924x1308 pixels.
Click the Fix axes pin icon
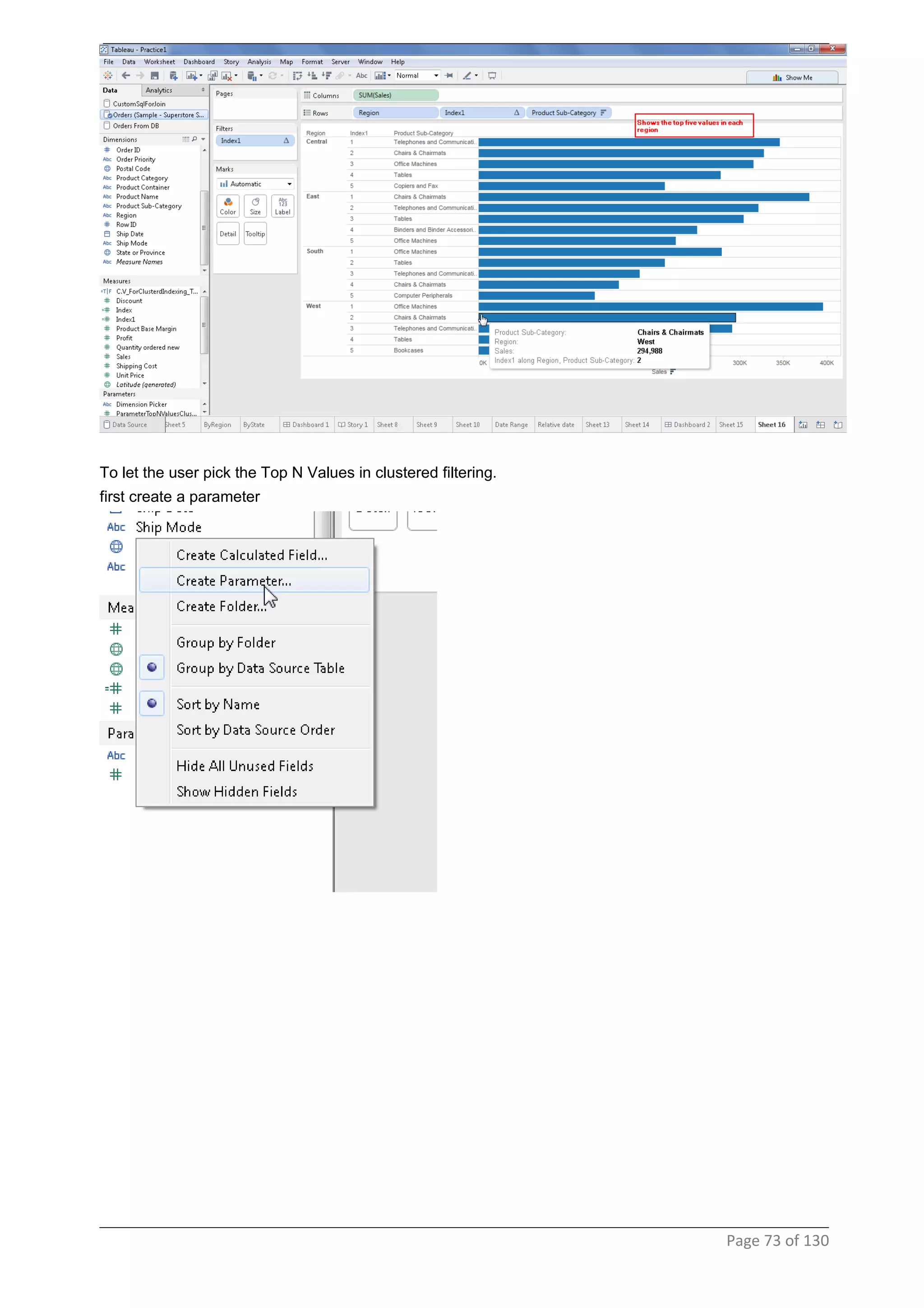[x=449, y=75]
